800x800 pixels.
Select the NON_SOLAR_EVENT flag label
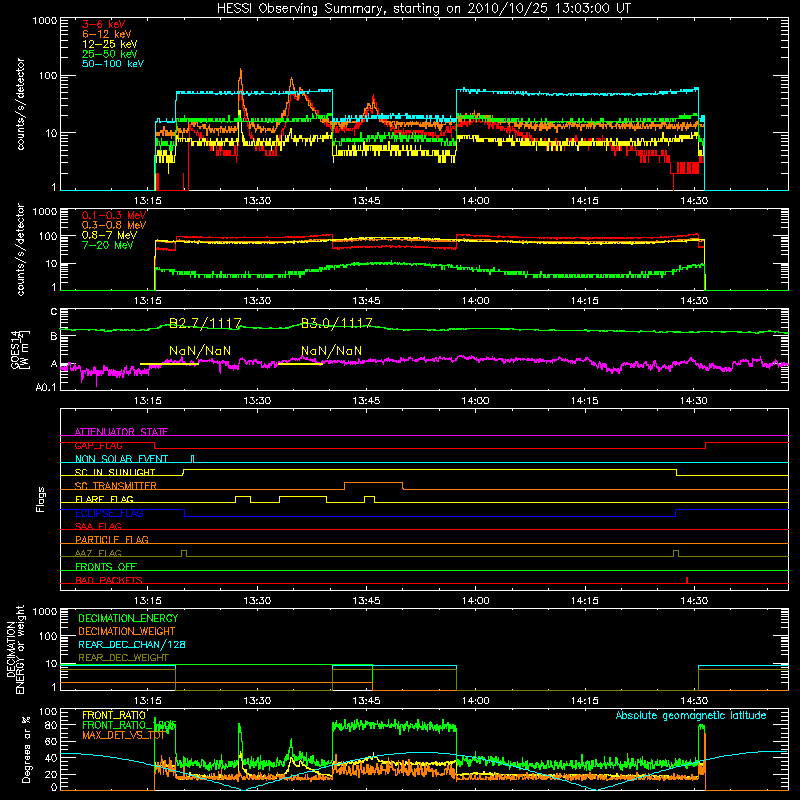click(121, 459)
